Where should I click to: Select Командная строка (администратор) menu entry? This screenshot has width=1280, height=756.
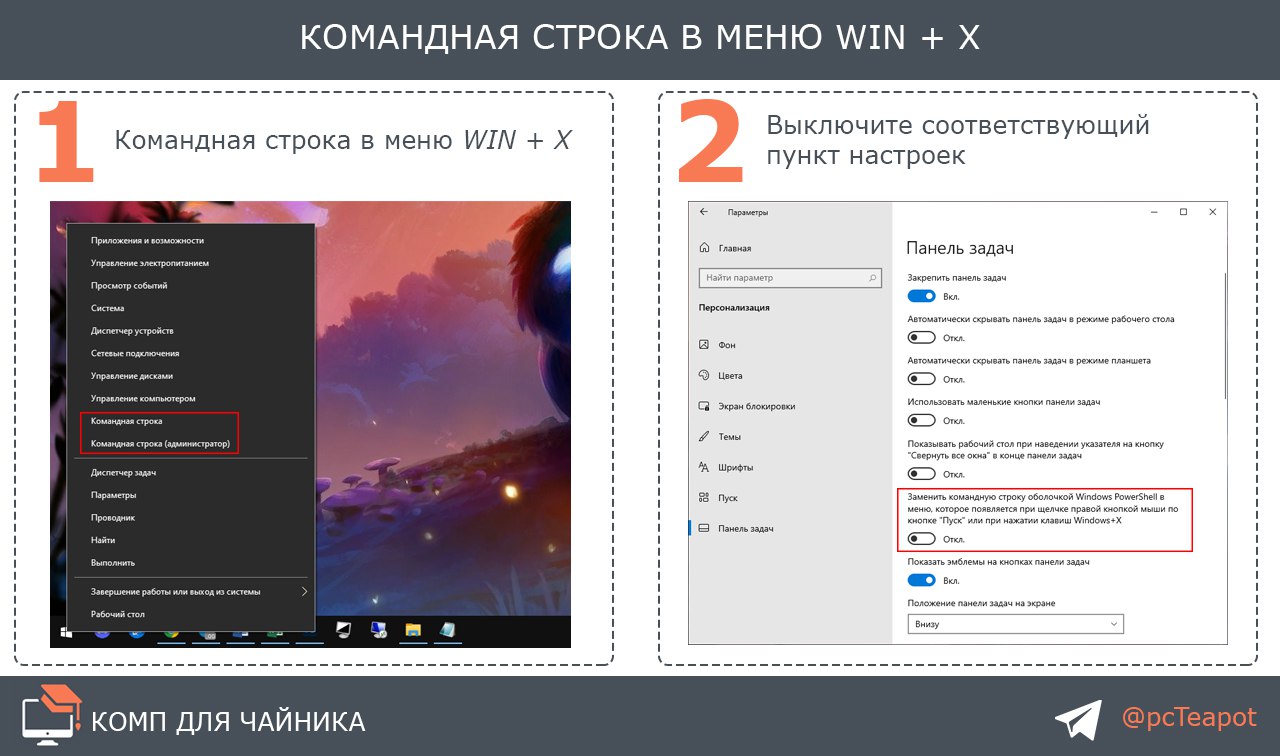click(x=160, y=444)
